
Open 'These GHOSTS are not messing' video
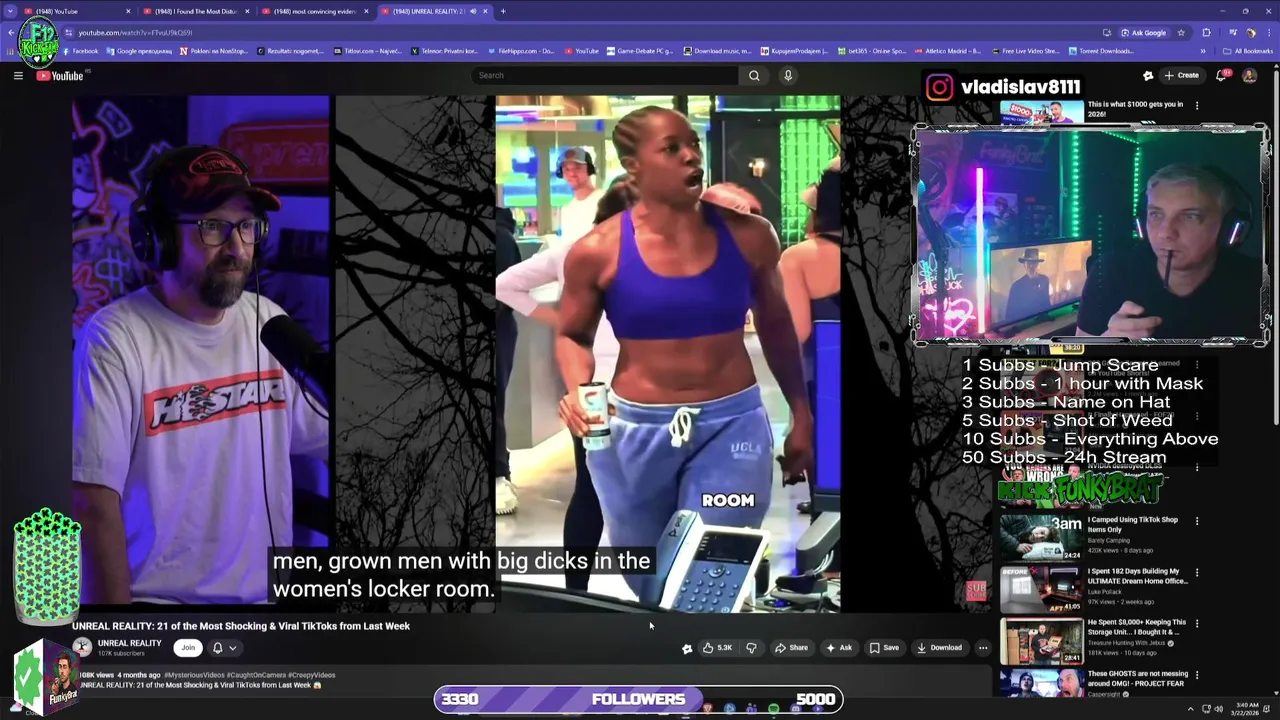coord(1041,683)
